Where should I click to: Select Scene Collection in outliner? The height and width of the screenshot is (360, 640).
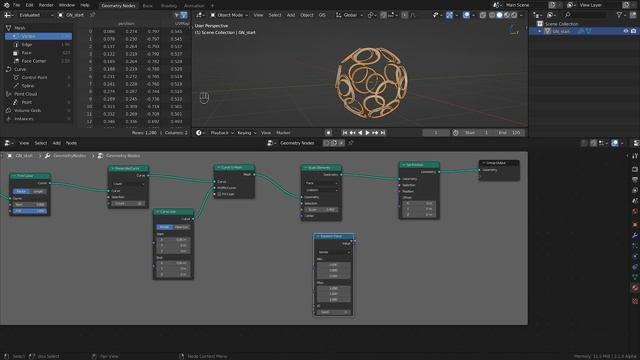(x=561, y=24)
